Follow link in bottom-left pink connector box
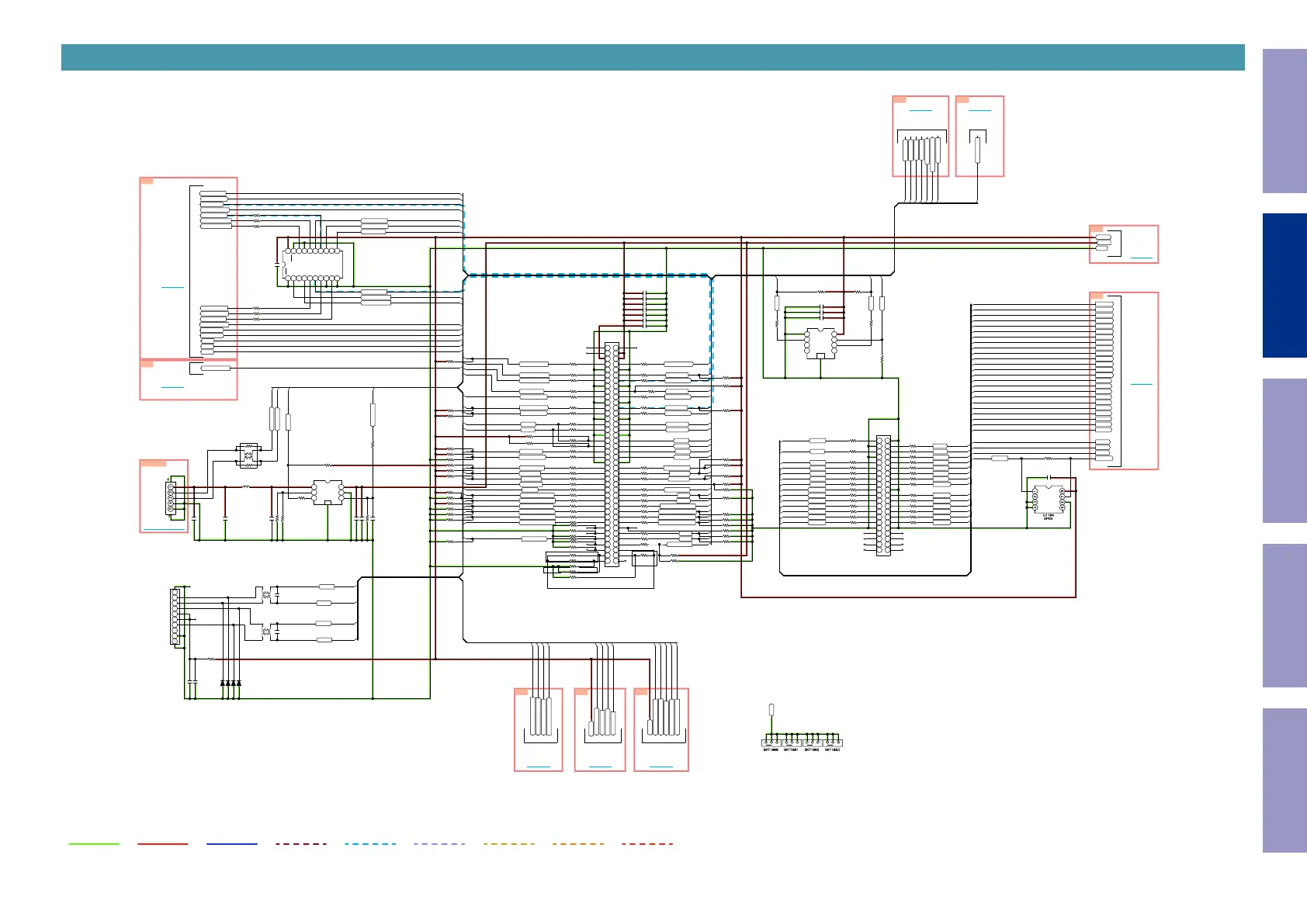 click(538, 766)
